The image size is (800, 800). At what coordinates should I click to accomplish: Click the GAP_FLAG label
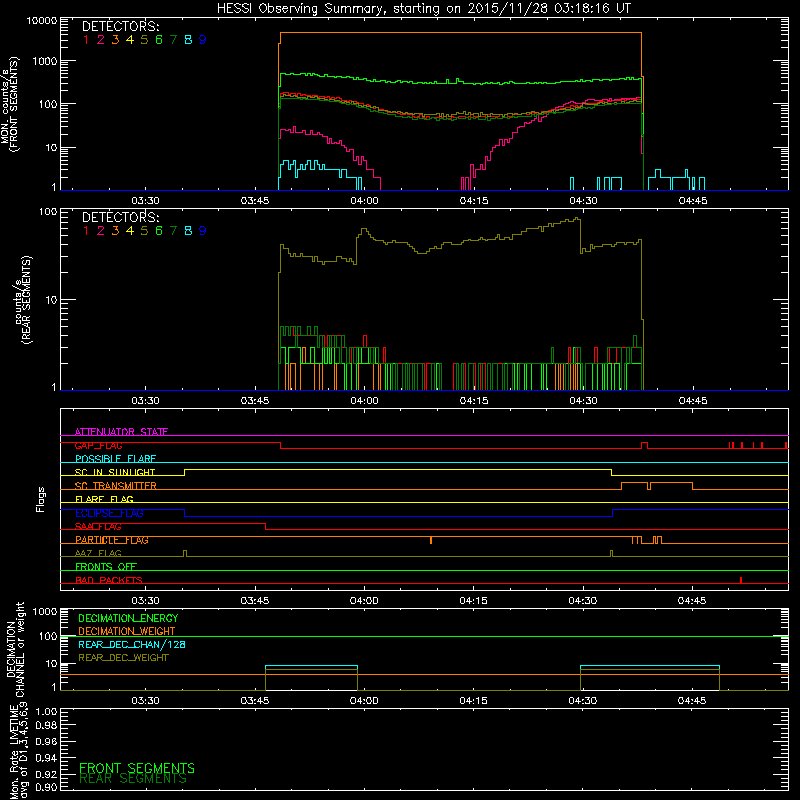pos(98,445)
